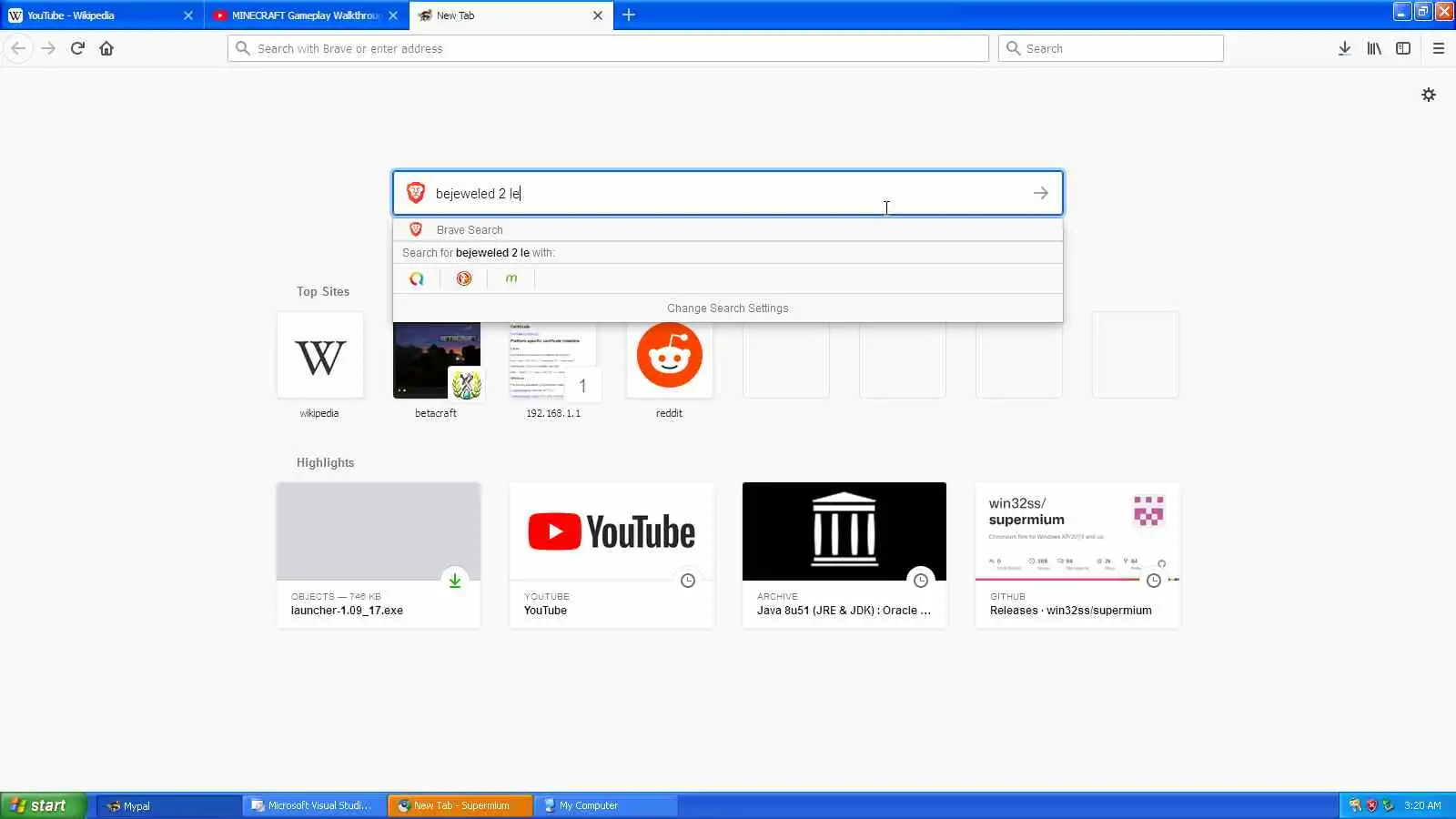Open the hamburger application menu

coord(1439,48)
